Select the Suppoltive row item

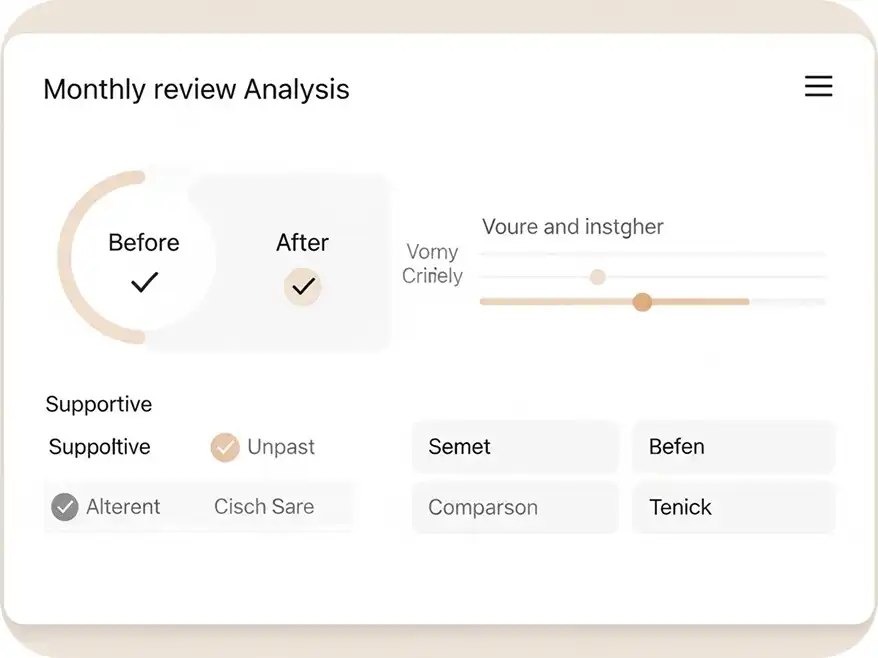tap(99, 447)
